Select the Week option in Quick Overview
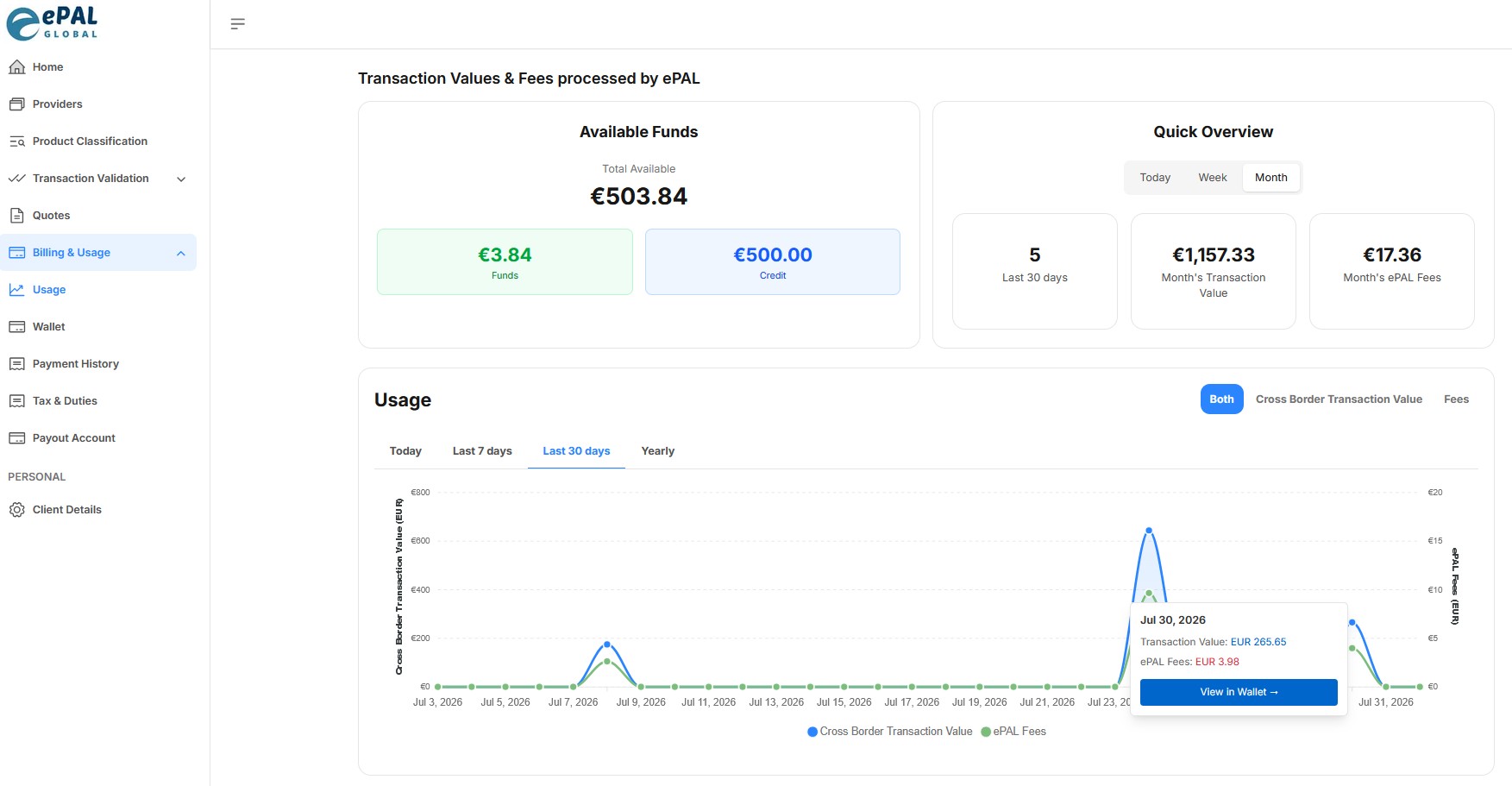The width and height of the screenshot is (1512, 786). point(1212,178)
